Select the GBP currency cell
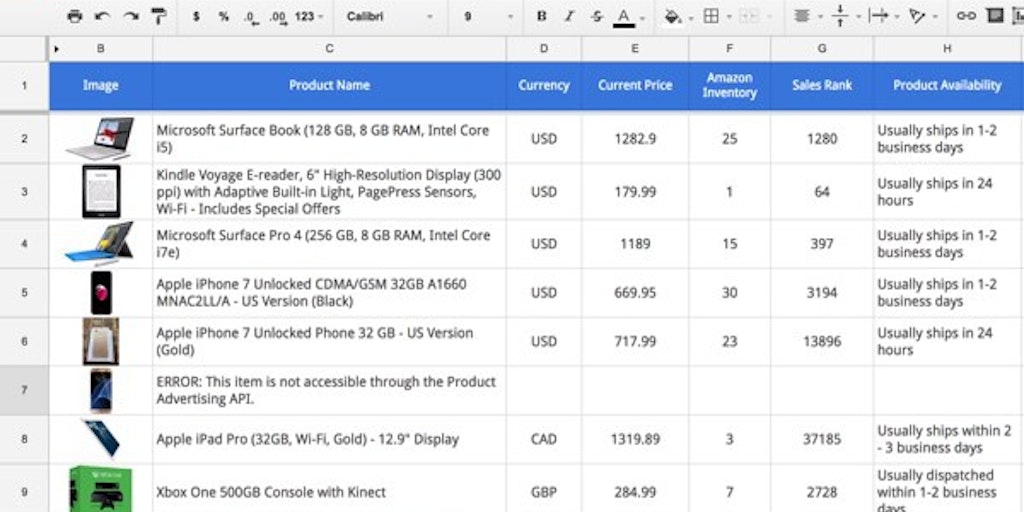 click(544, 488)
